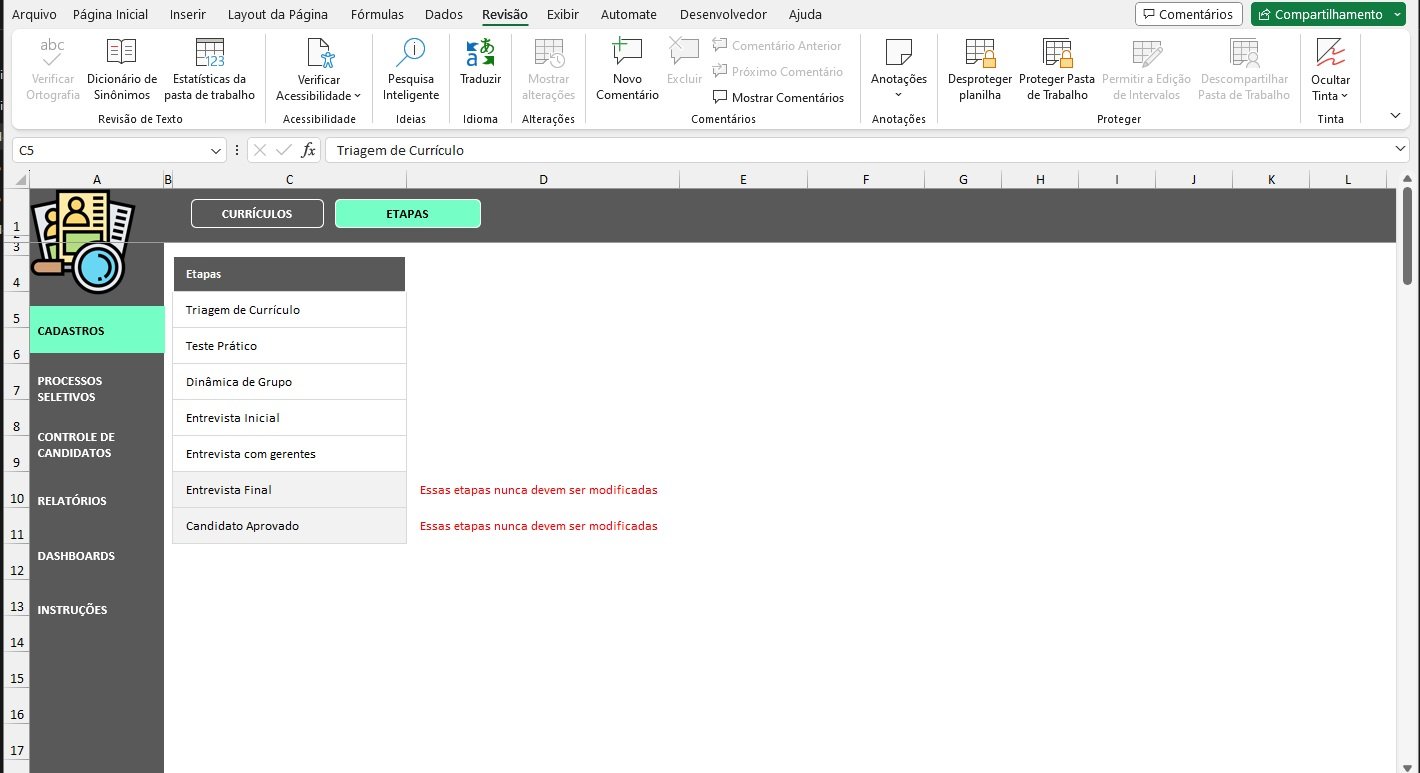The height and width of the screenshot is (773, 1420).
Task: Open the Arquivo menu
Action: [33, 14]
